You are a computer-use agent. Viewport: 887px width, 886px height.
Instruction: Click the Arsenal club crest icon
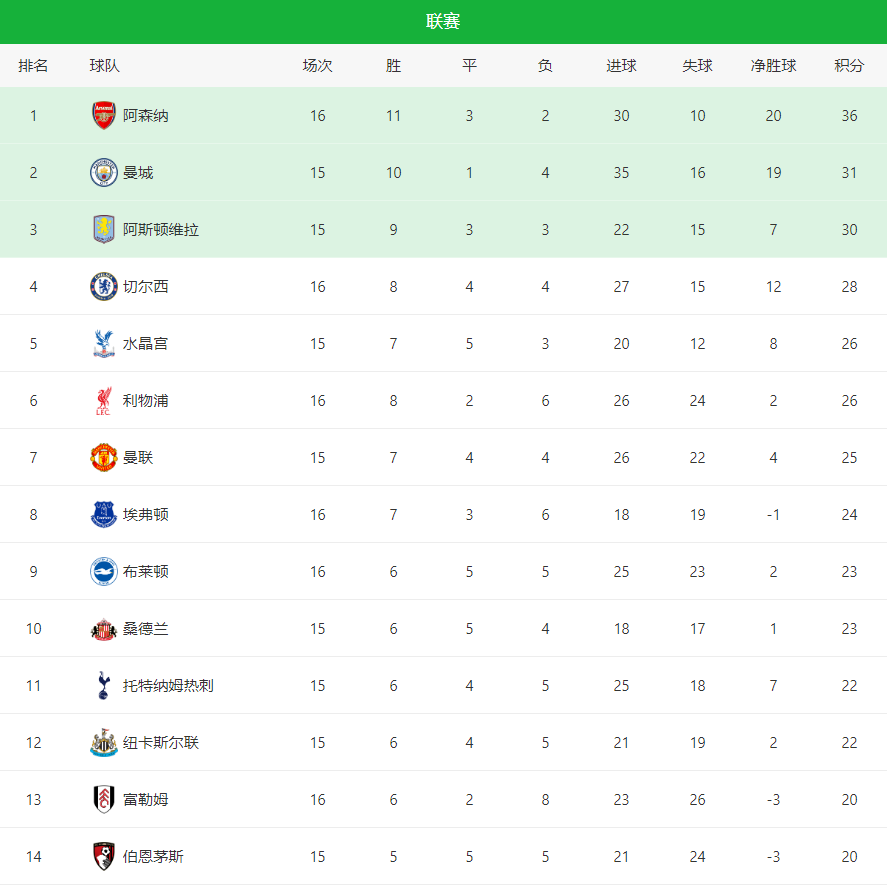[104, 116]
